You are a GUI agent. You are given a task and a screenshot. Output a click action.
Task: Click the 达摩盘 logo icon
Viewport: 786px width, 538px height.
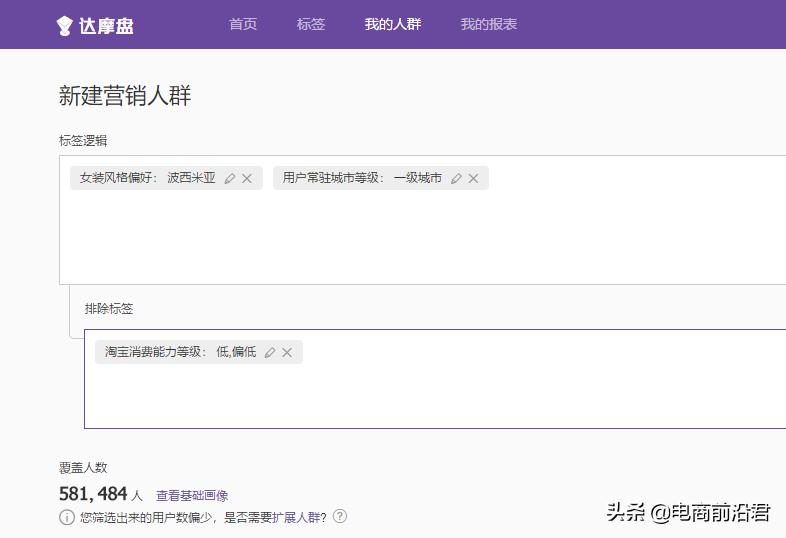click(x=65, y=25)
